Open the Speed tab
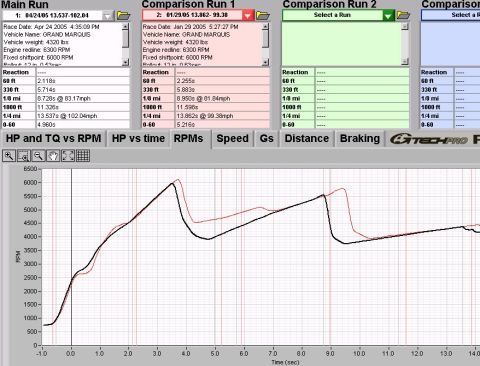Viewport: 480px width, 366px height. tap(232, 139)
